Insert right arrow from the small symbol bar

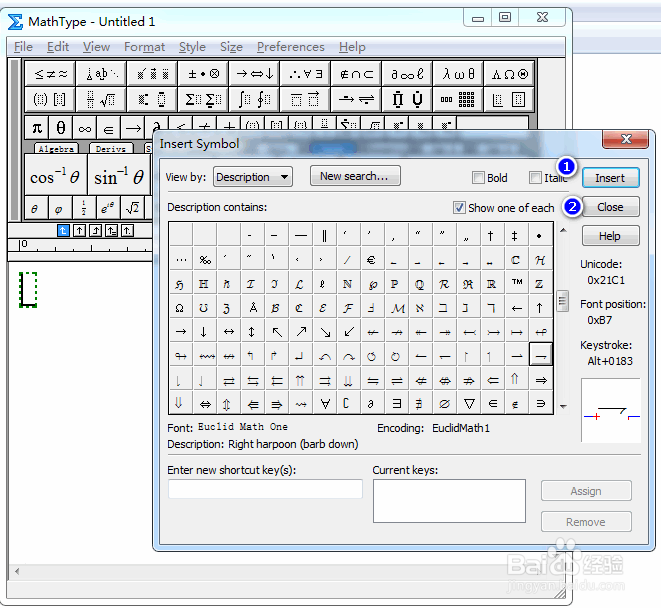[x=133, y=128]
